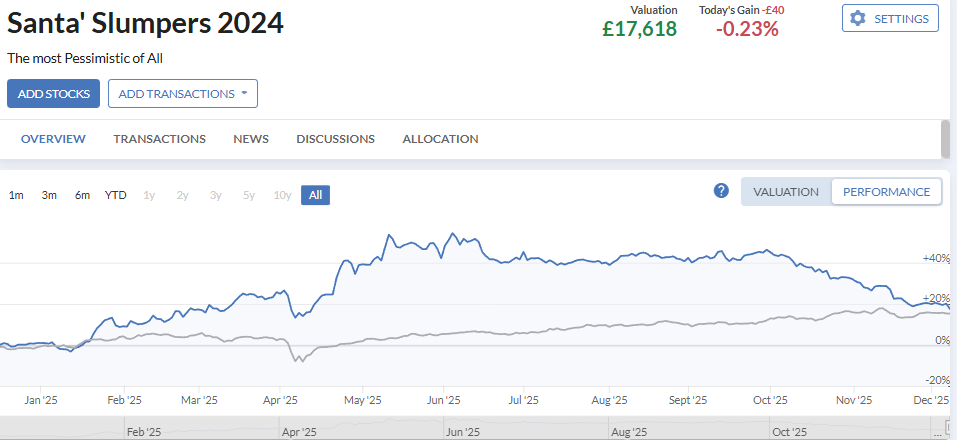Open the Settings gear button

[890, 18]
